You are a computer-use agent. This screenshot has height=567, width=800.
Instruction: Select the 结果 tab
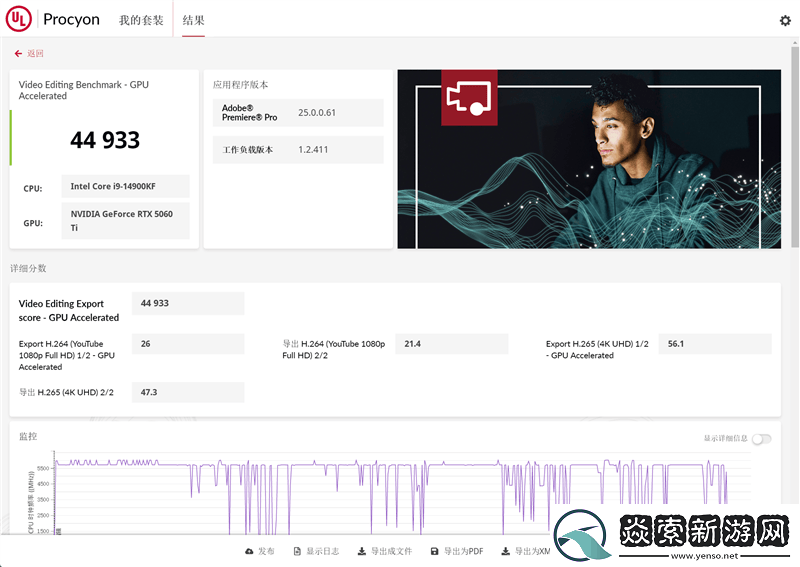tap(193, 20)
